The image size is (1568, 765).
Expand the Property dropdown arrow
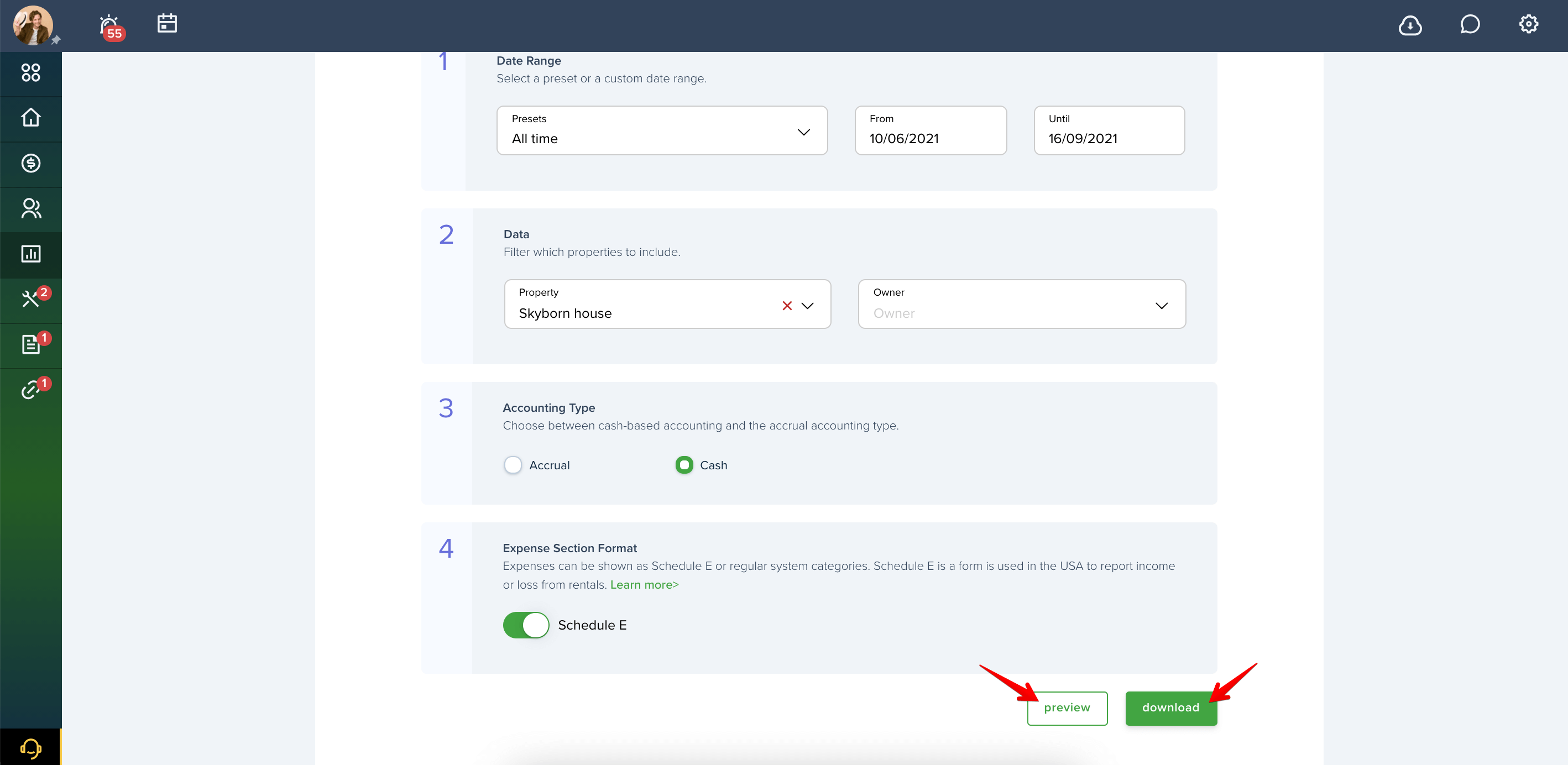tap(808, 306)
